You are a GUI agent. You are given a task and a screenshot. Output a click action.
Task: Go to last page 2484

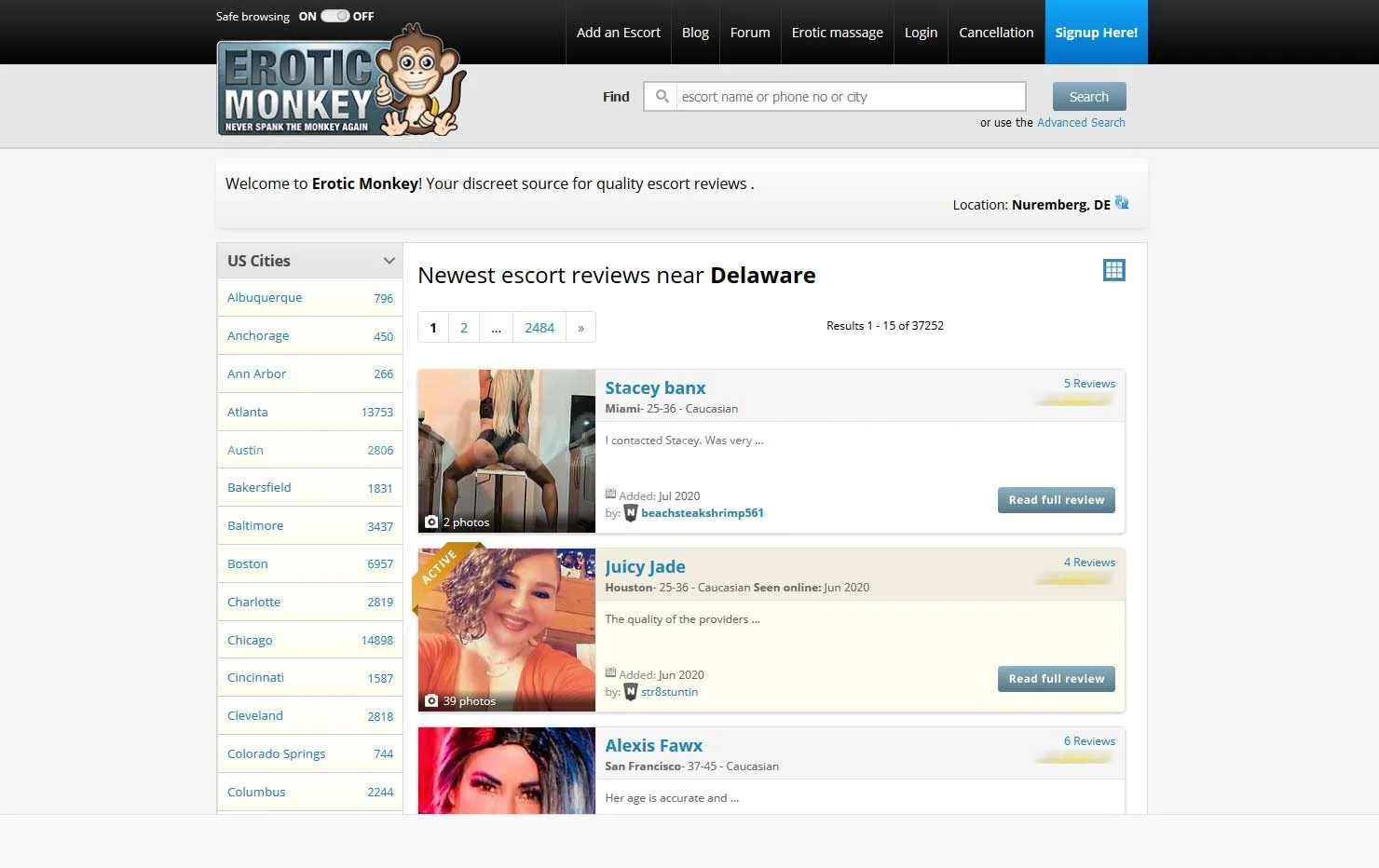[539, 328]
